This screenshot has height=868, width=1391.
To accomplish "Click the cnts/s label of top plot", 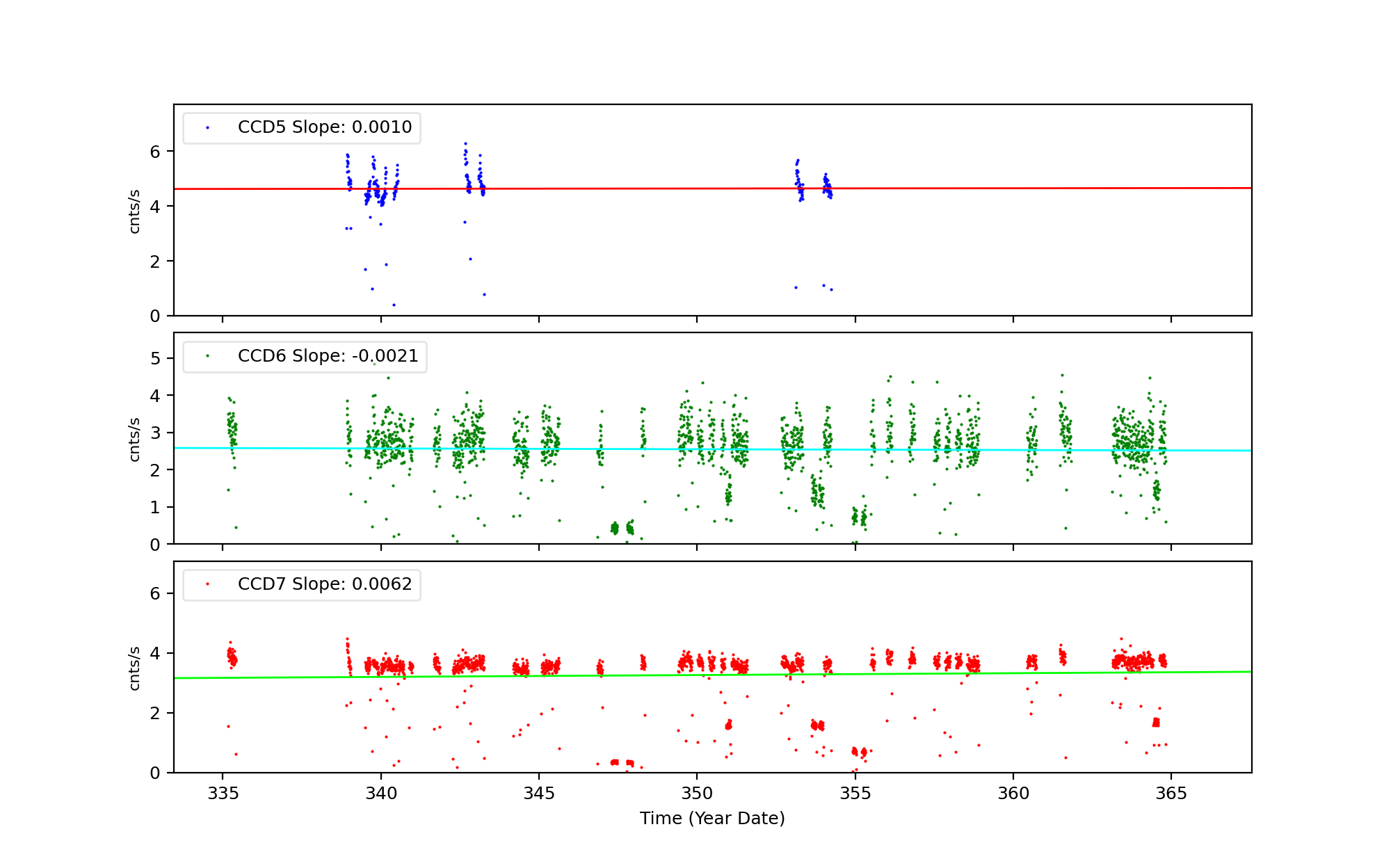I will pos(135,211).
